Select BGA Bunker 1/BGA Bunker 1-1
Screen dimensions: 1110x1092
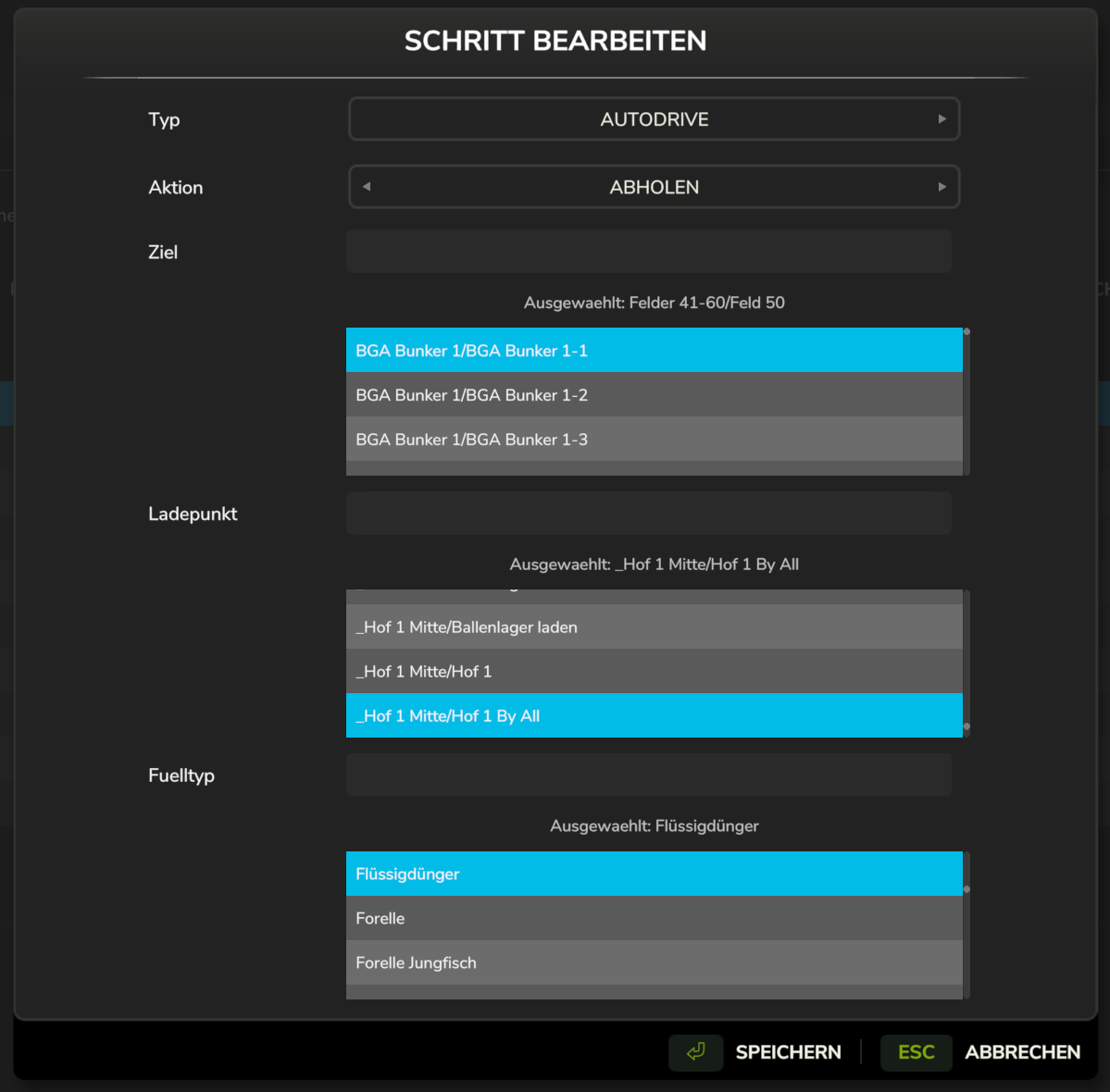(655, 350)
